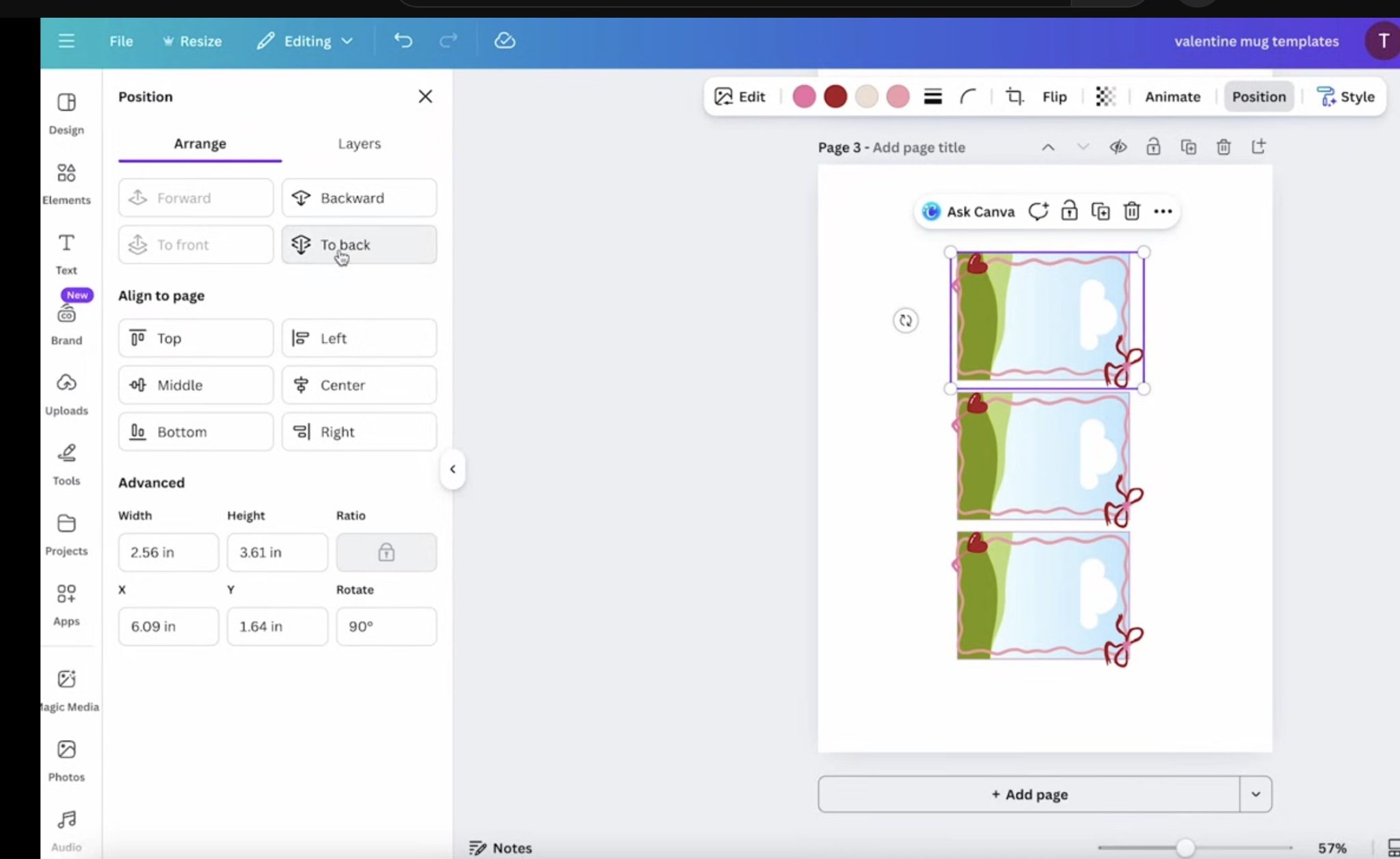Lock the selected element in the floating toolbar

point(1068,211)
